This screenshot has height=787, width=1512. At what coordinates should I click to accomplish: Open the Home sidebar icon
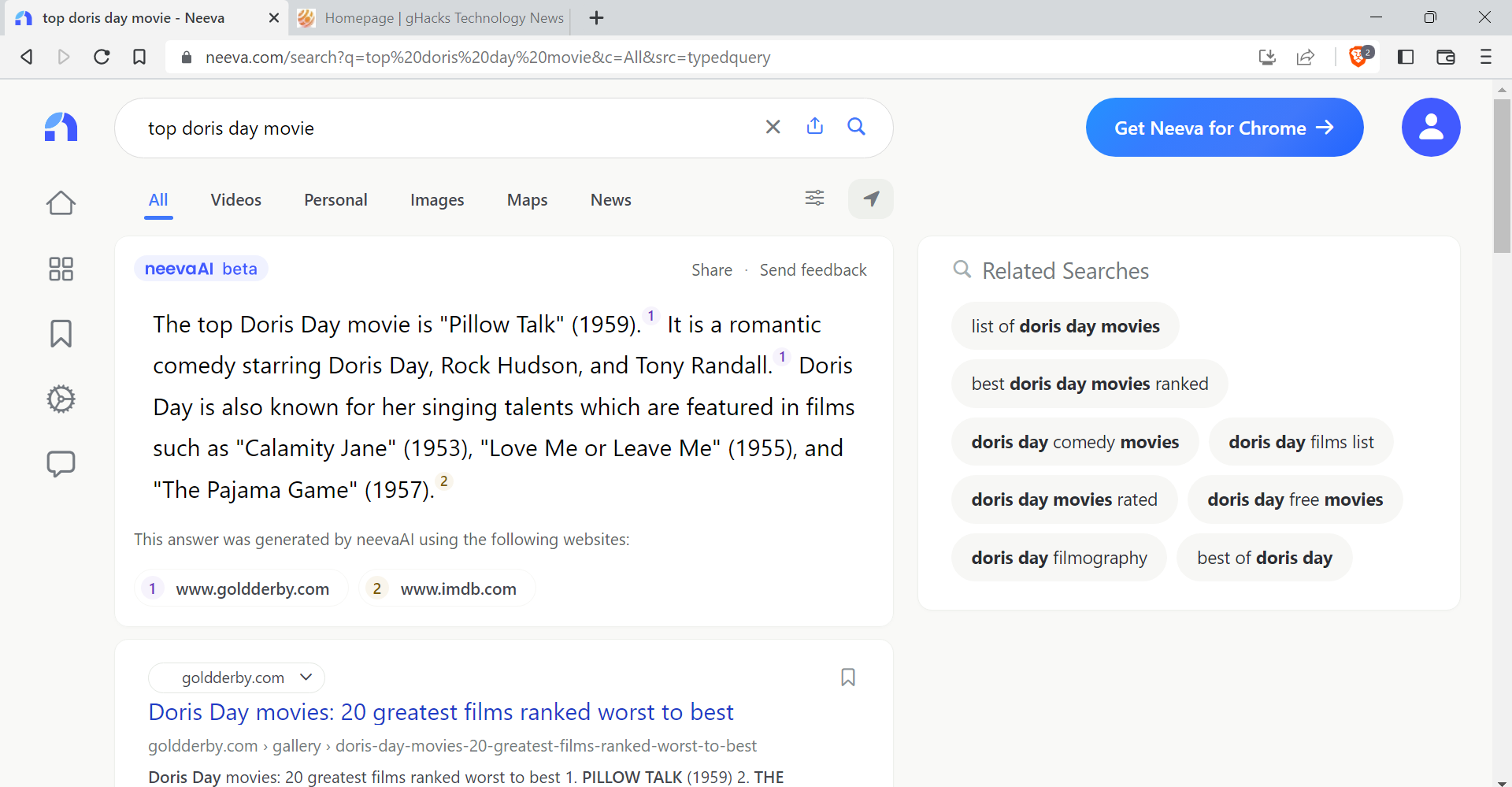tap(61, 203)
